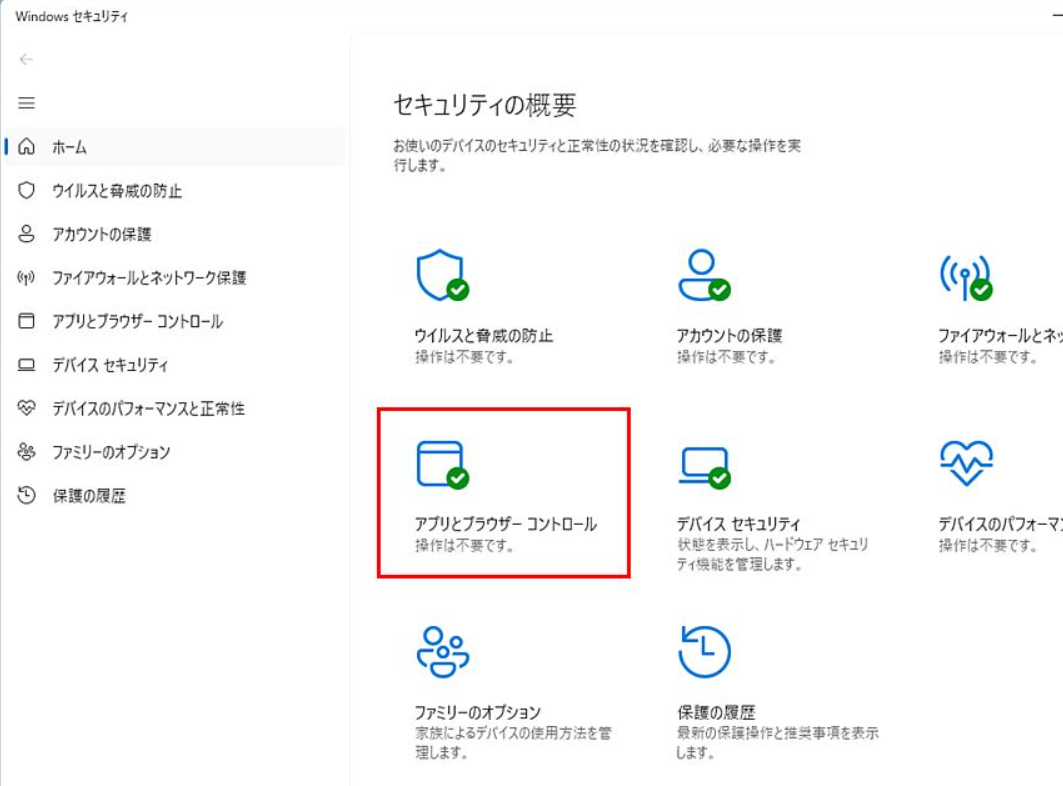Select デバイス セキュリティ in sidebar
This screenshot has height=786, width=1063.
coord(110,365)
